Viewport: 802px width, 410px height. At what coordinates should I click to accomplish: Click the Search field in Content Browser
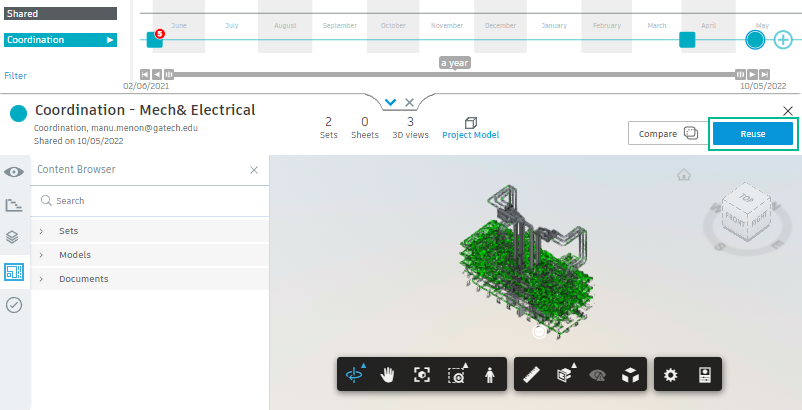[x=150, y=201]
